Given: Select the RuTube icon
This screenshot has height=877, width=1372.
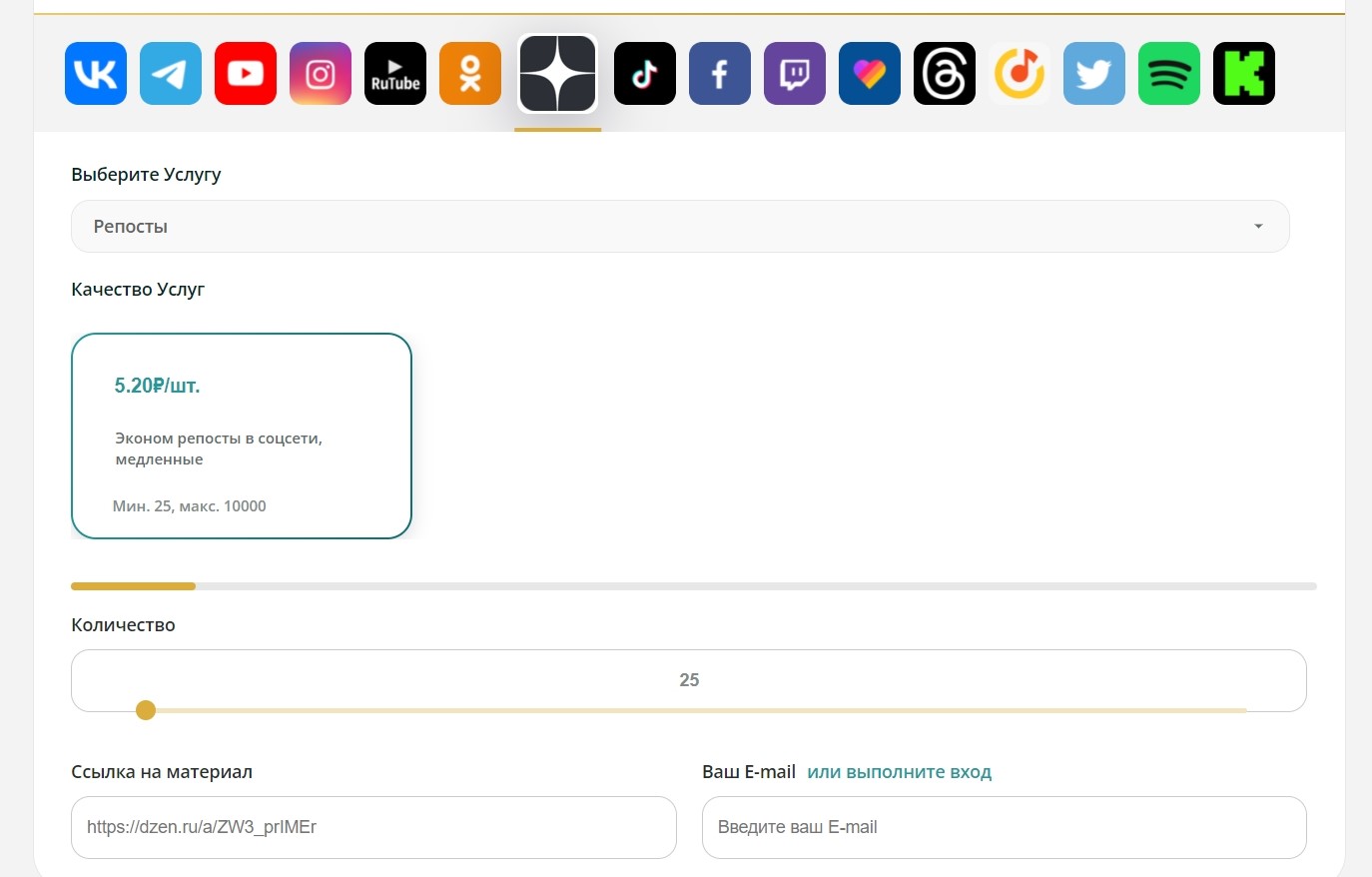Looking at the screenshot, I should point(395,73).
